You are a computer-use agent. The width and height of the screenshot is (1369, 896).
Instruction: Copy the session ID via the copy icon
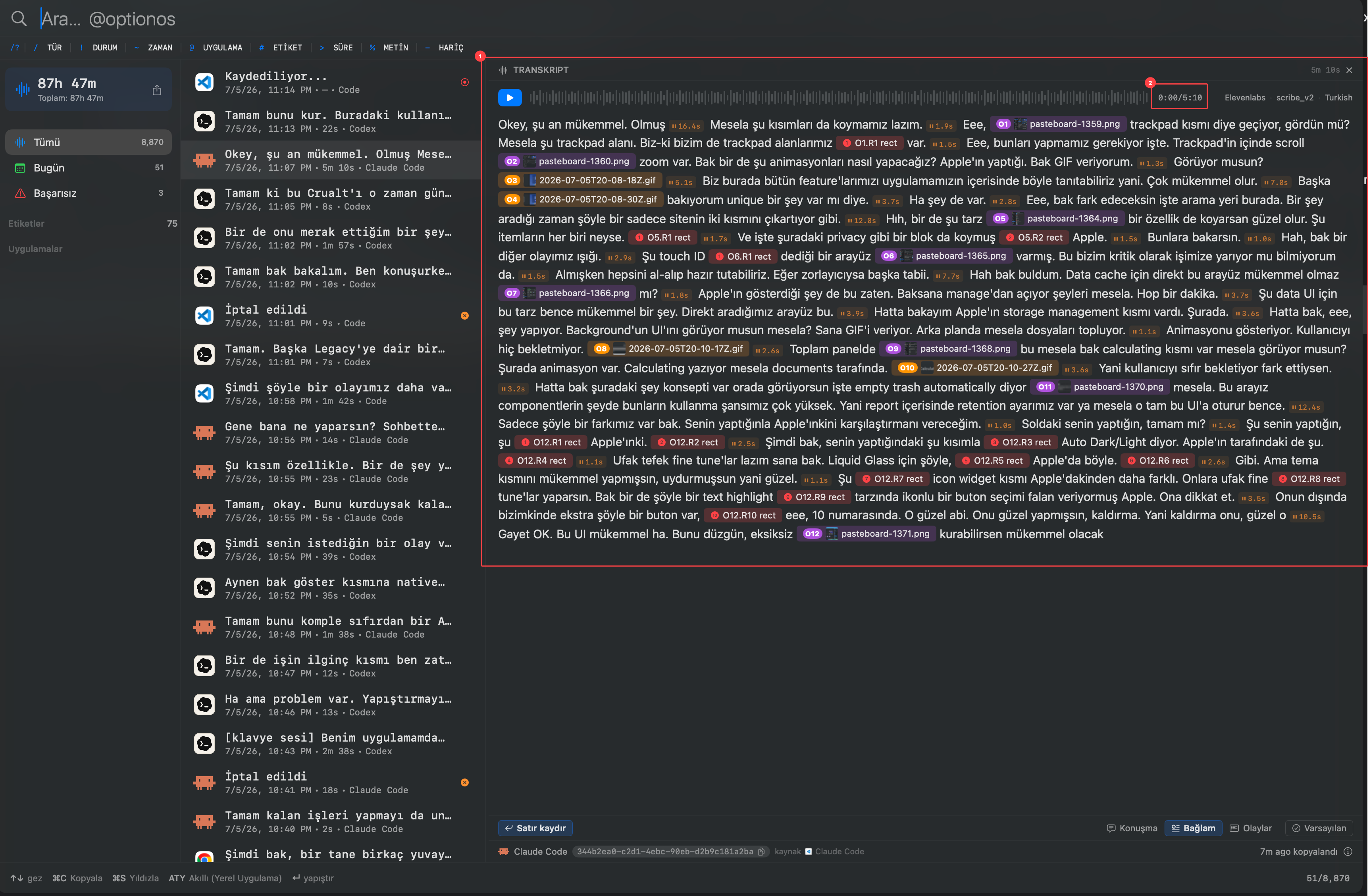point(762,851)
